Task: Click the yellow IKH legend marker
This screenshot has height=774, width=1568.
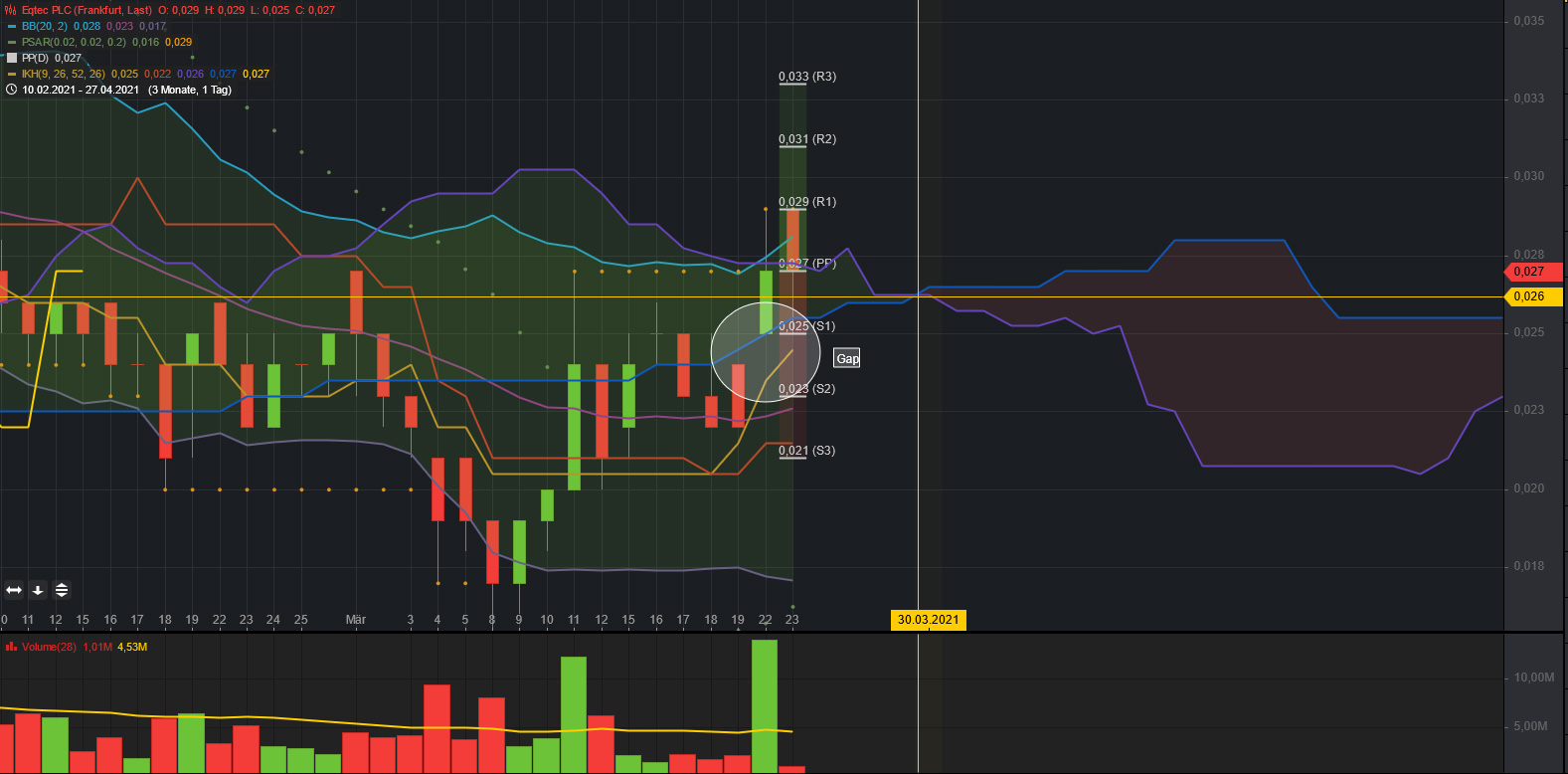Action: (x=11, y=74)
